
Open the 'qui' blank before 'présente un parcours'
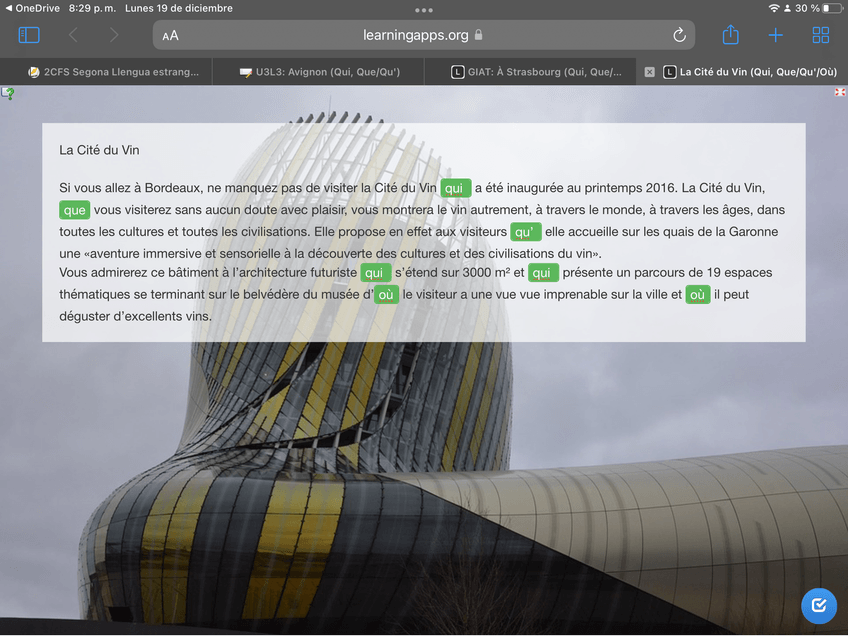543,273
